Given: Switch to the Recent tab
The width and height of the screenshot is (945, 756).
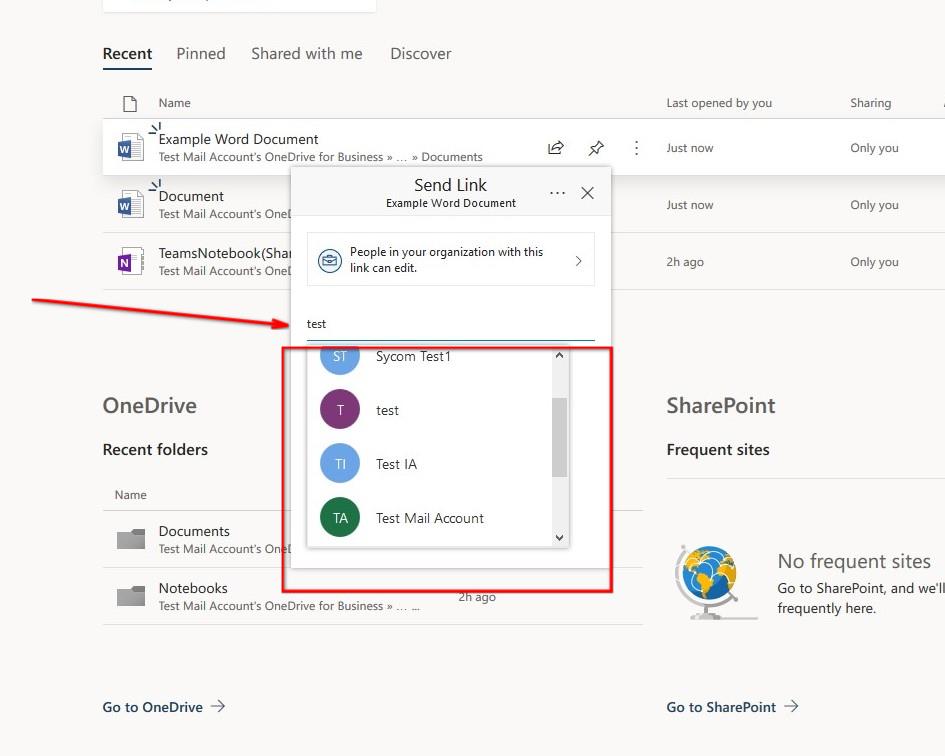Looking at the screenshot, I should pos(127,54).
